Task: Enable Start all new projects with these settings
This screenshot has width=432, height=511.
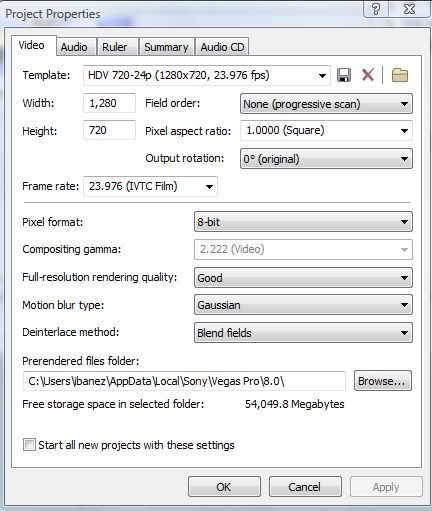Action: pyautogui.click(x=29, y=445)
